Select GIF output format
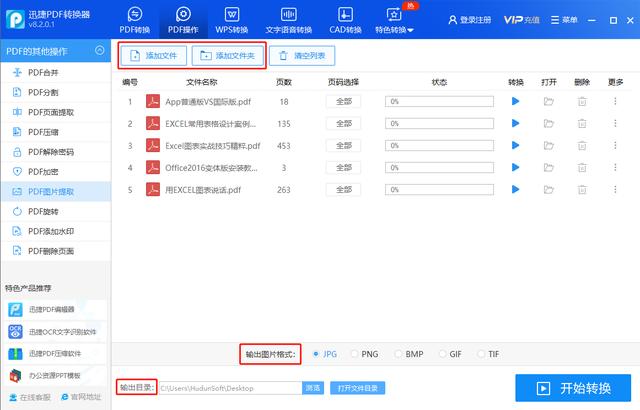The height and width of the screenshot is (410, 640). tap(450, 354)
